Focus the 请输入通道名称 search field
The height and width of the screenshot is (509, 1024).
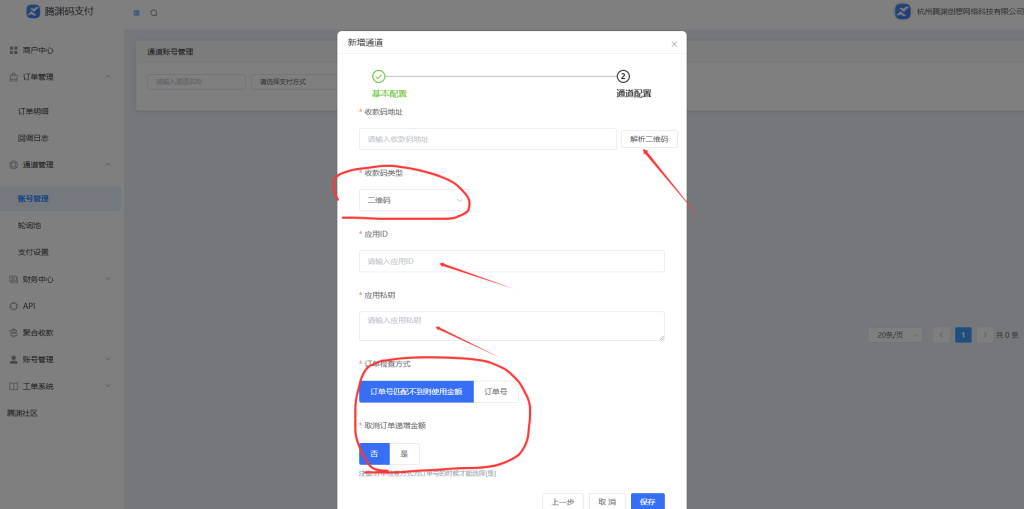(197, 82)
